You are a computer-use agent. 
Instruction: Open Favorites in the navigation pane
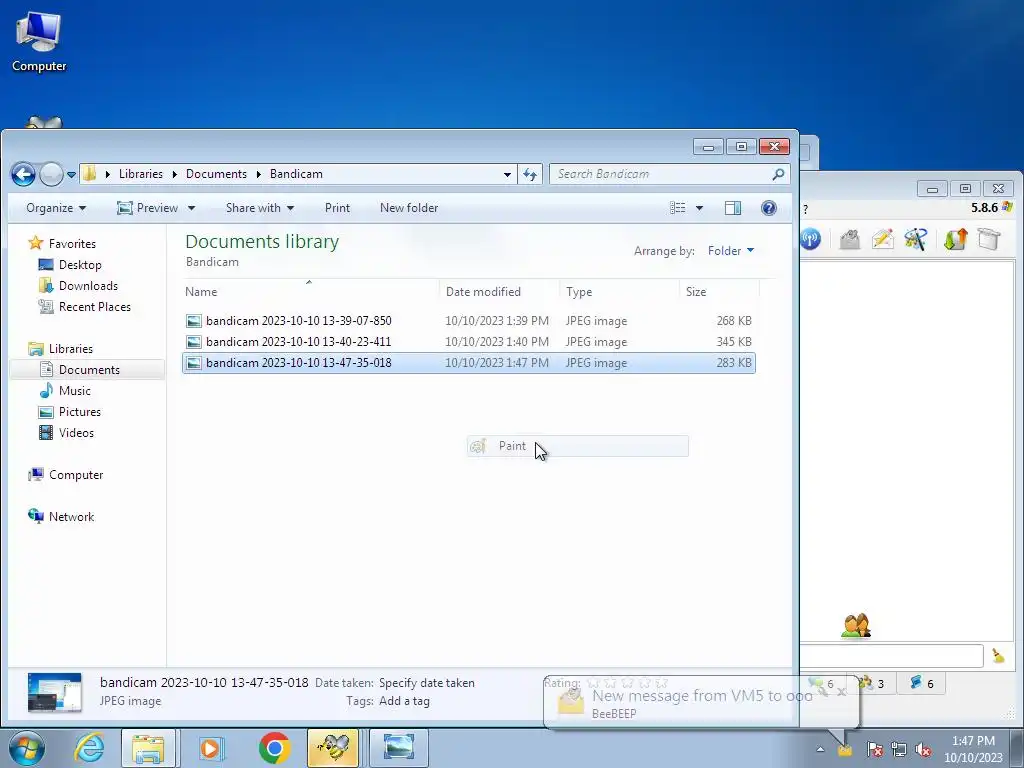tap(72, 244)
